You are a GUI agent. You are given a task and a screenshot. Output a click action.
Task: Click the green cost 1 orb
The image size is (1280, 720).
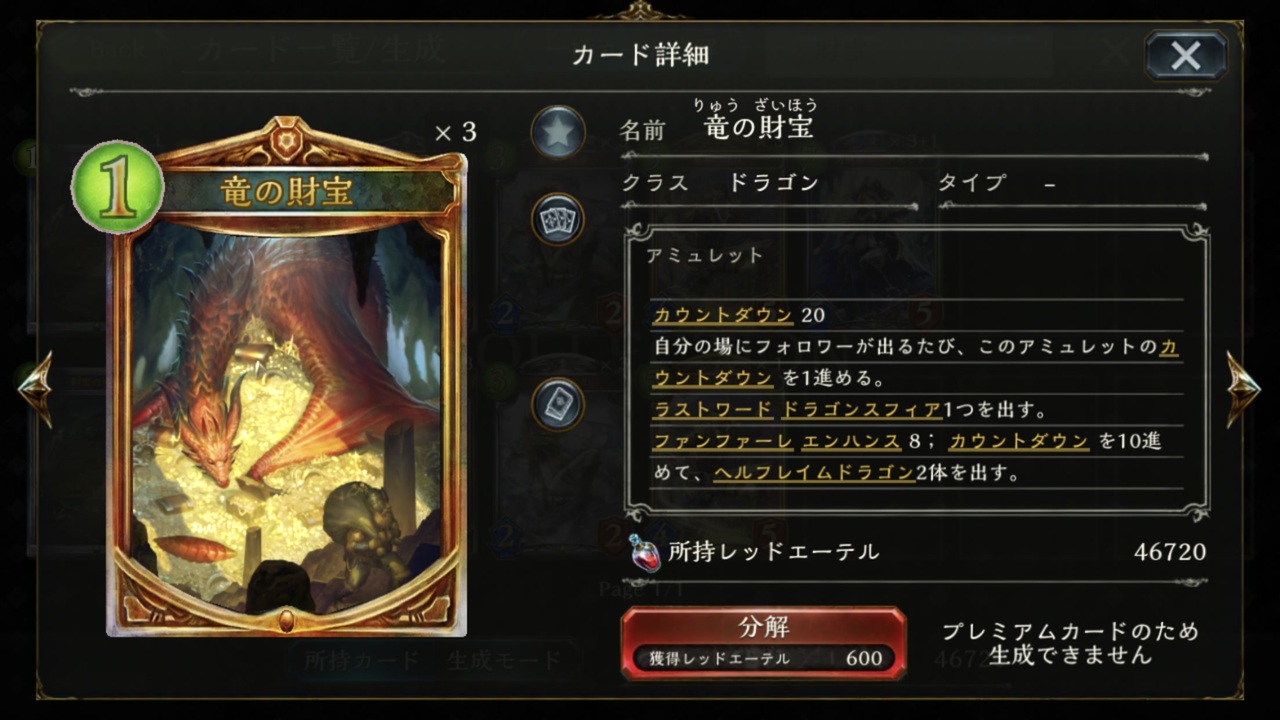[x=117, y=187]
